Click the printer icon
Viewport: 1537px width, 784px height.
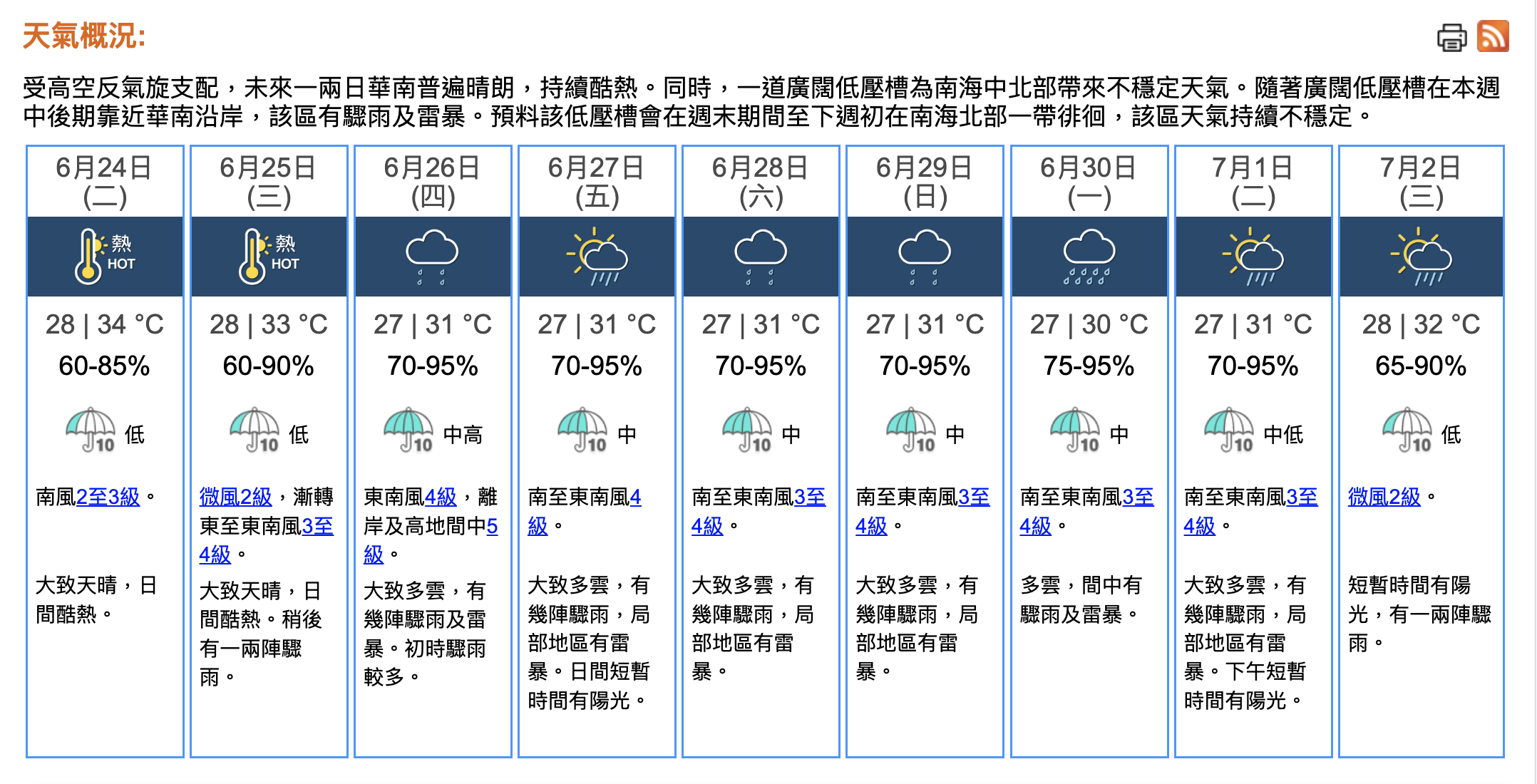tap(1451, 37)
